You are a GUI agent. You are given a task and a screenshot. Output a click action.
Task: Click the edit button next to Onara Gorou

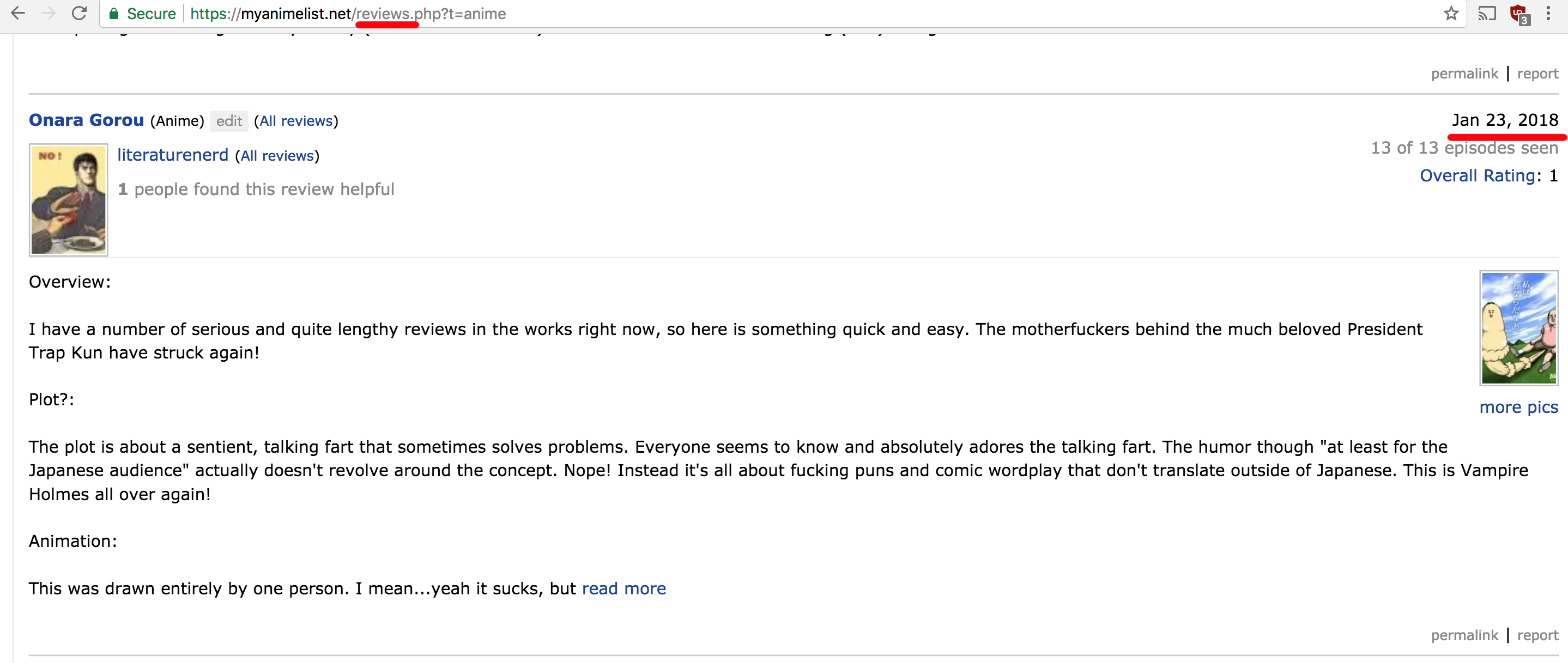pos(229,121)
